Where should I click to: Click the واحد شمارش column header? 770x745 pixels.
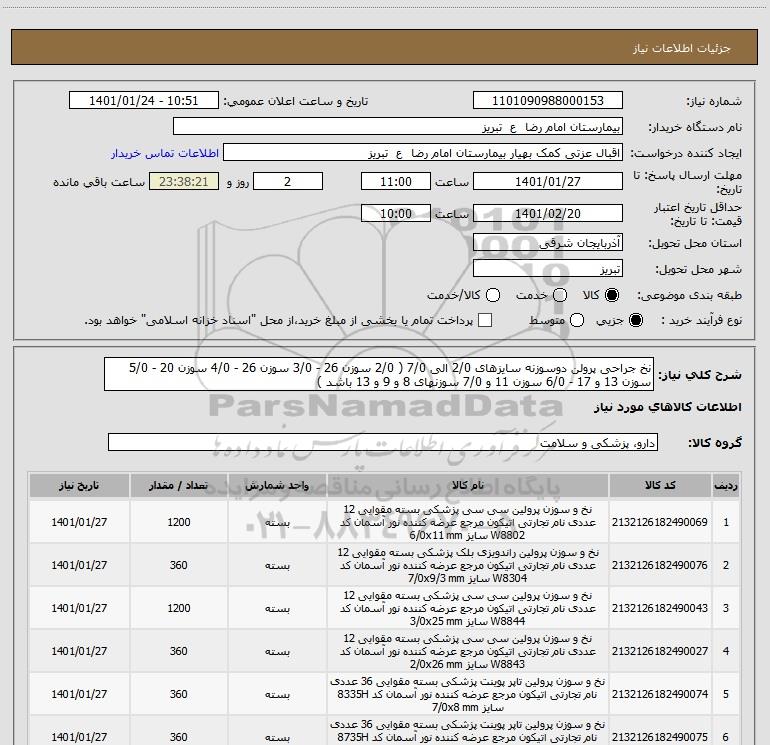pyautogui.click(x=277, y=486)
